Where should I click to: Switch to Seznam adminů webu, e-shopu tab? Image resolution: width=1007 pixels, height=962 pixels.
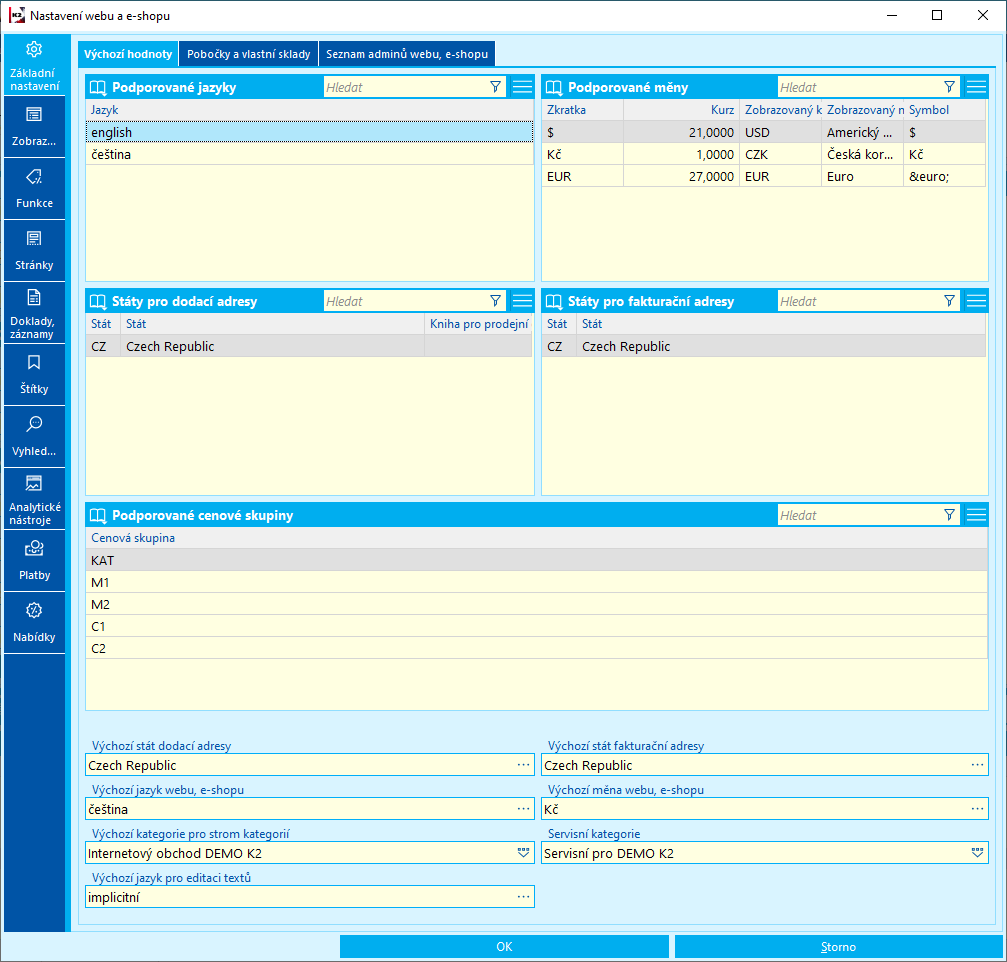click(406, 54)
